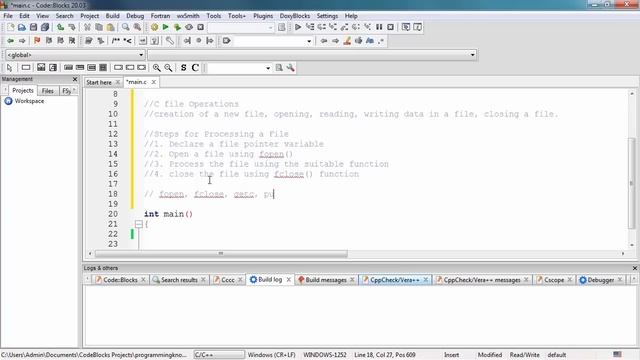Click the Replace toolbar icon

coord(137,27)
